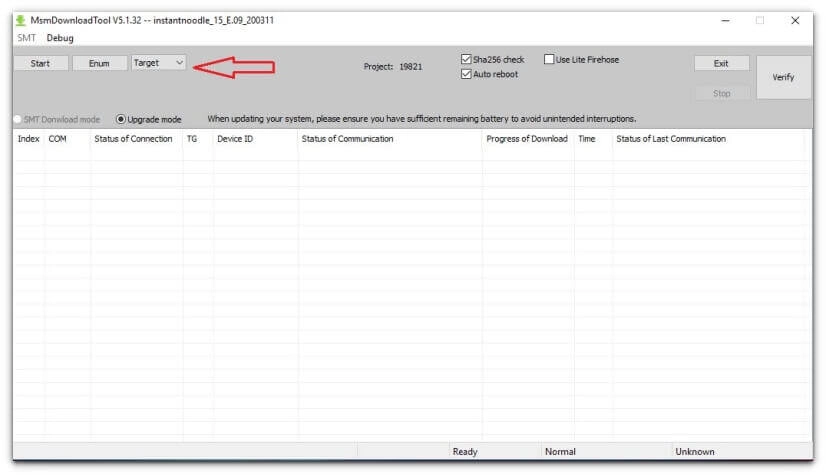The image size is (826, 475).
Task: Select the Upgrade mode radio button
Action: pos(121,119)
